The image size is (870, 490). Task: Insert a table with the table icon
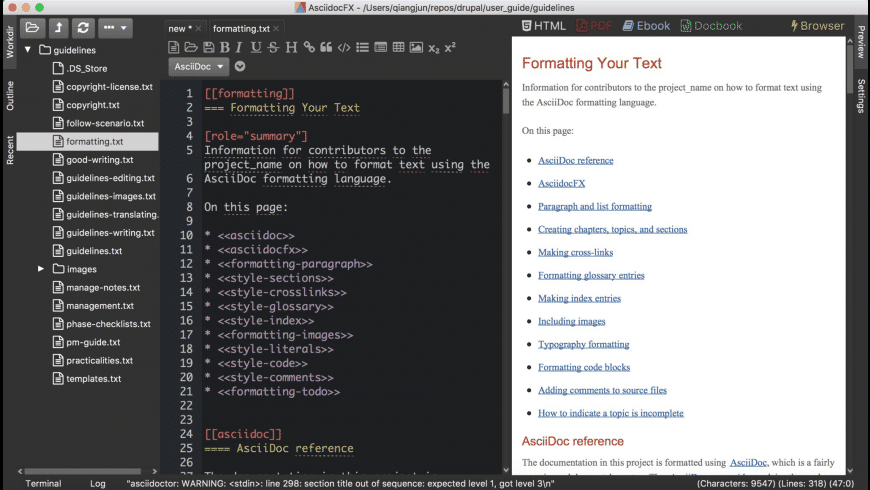[398, 47]
